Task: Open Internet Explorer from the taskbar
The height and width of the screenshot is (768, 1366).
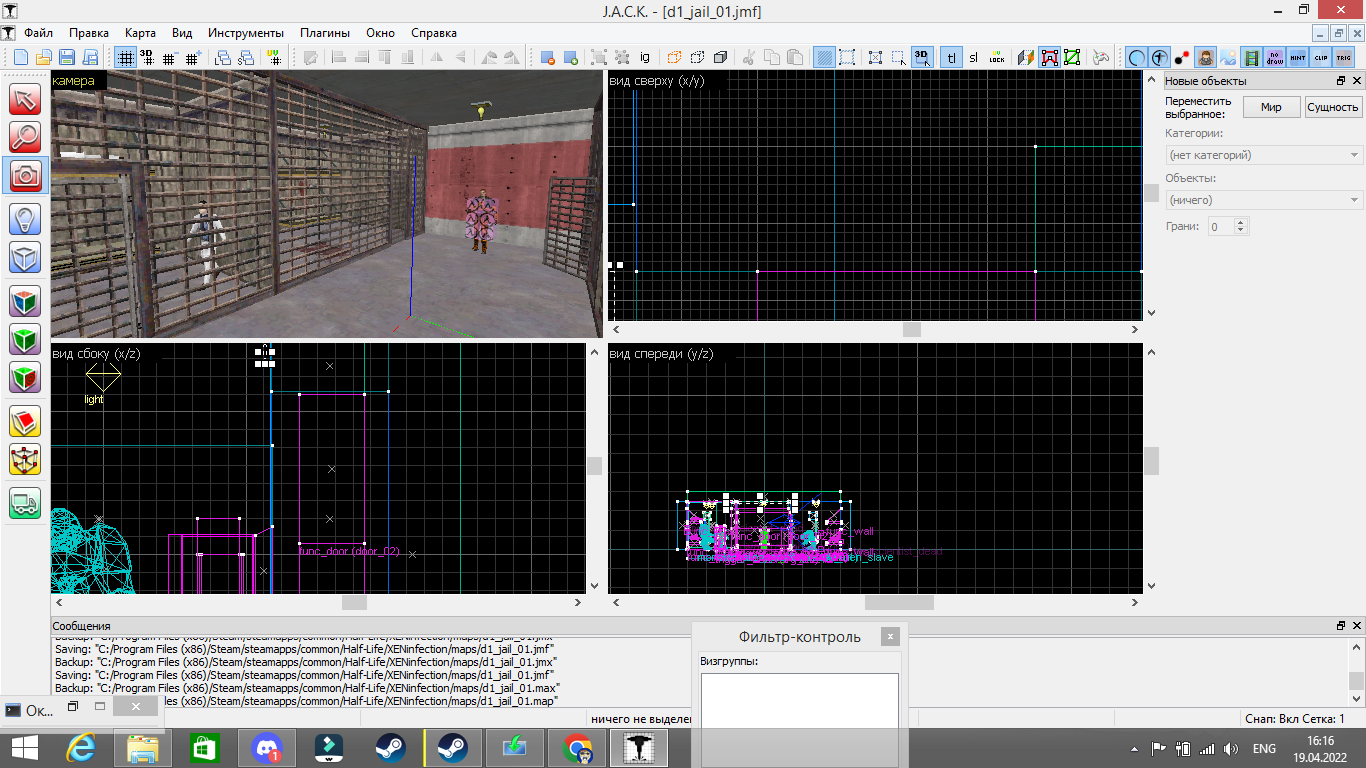Action: [x=79, y=747]
